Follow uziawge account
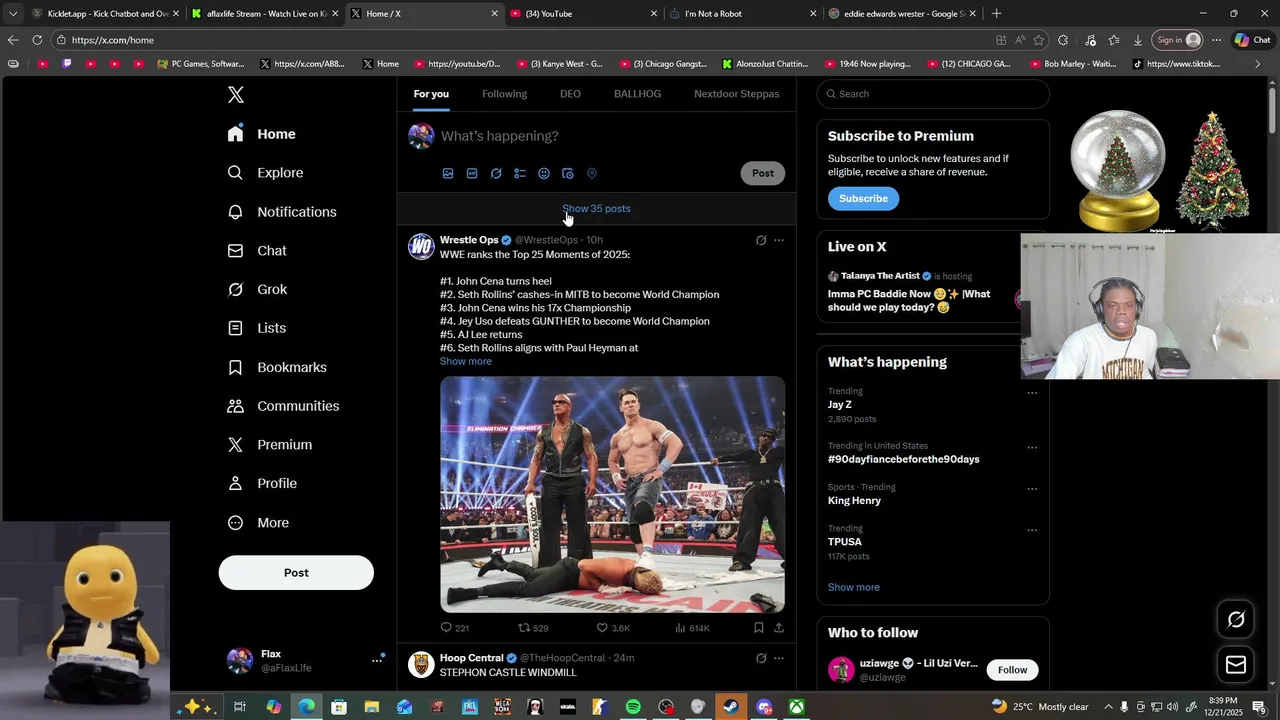 pos(1012,670)
